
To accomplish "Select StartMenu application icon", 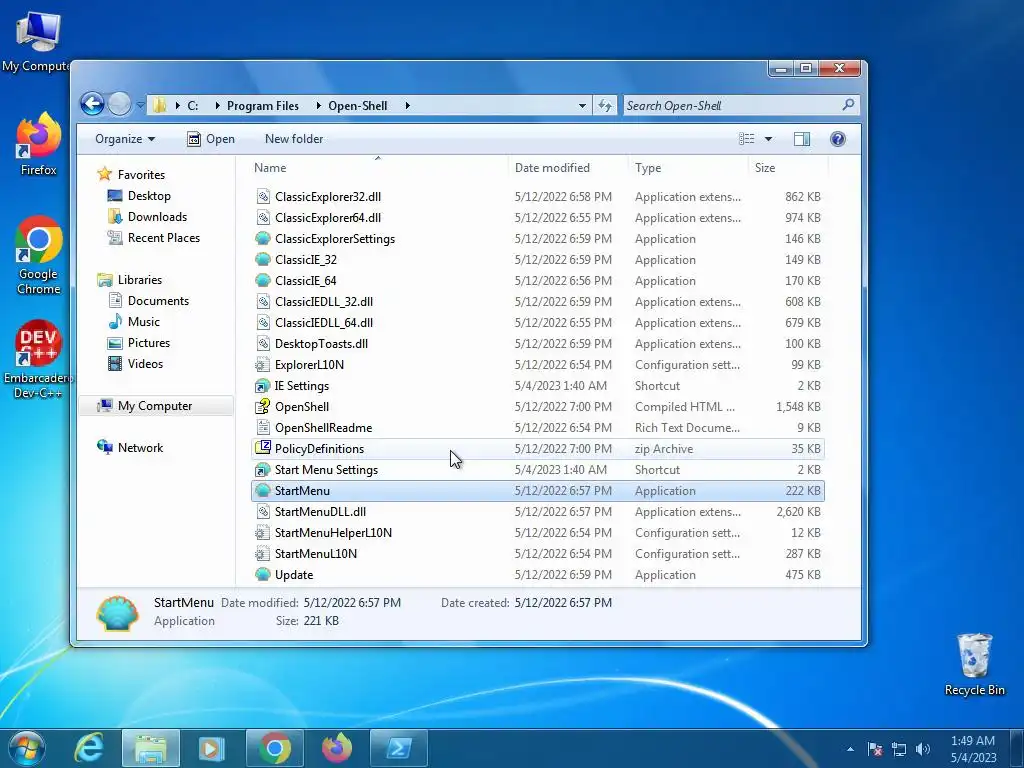I will [x=263, y=490].
